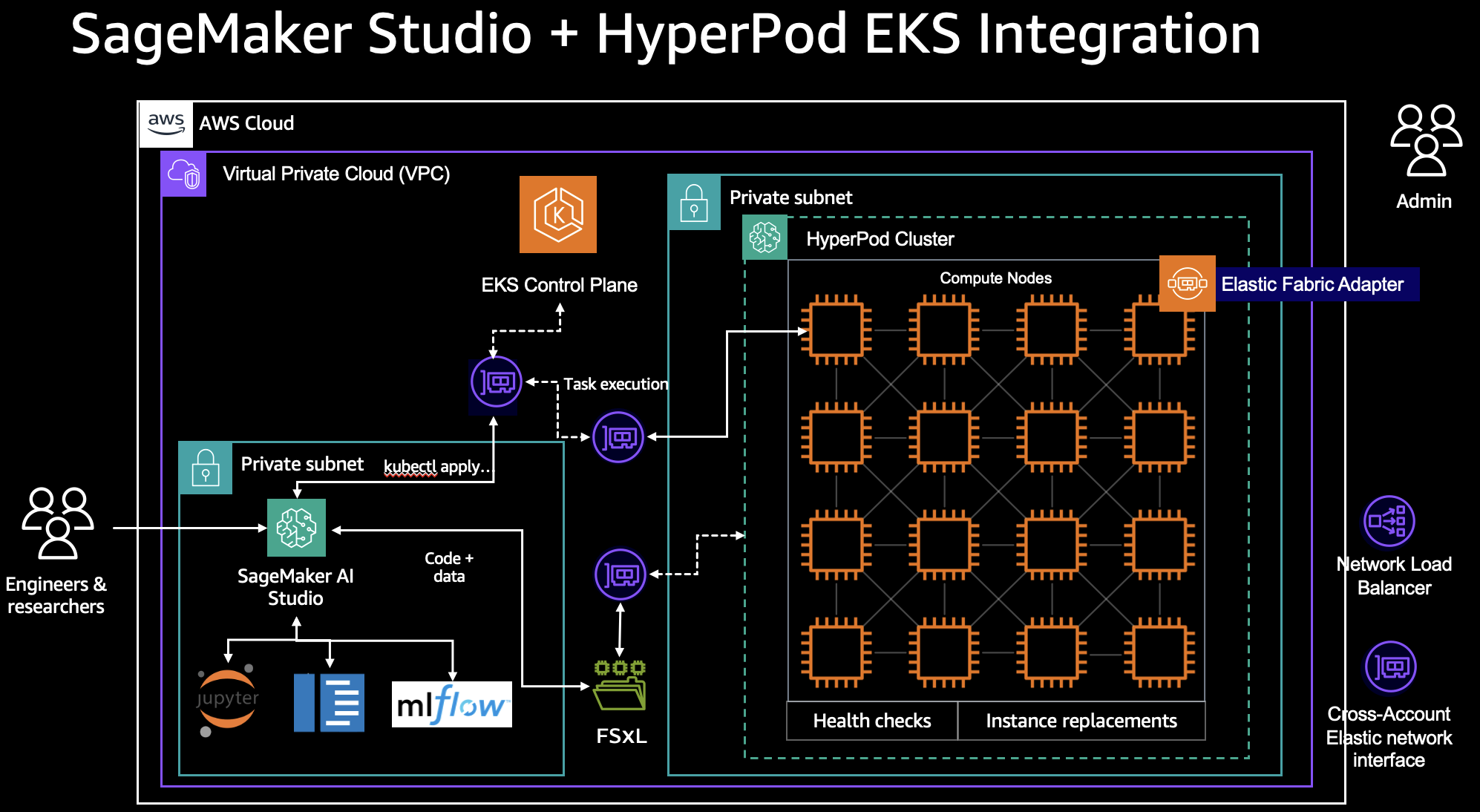This screenshot has width=1480, height=812.
Task: Click the network interface icon above FSxL
Action: [x=621, y=574]
